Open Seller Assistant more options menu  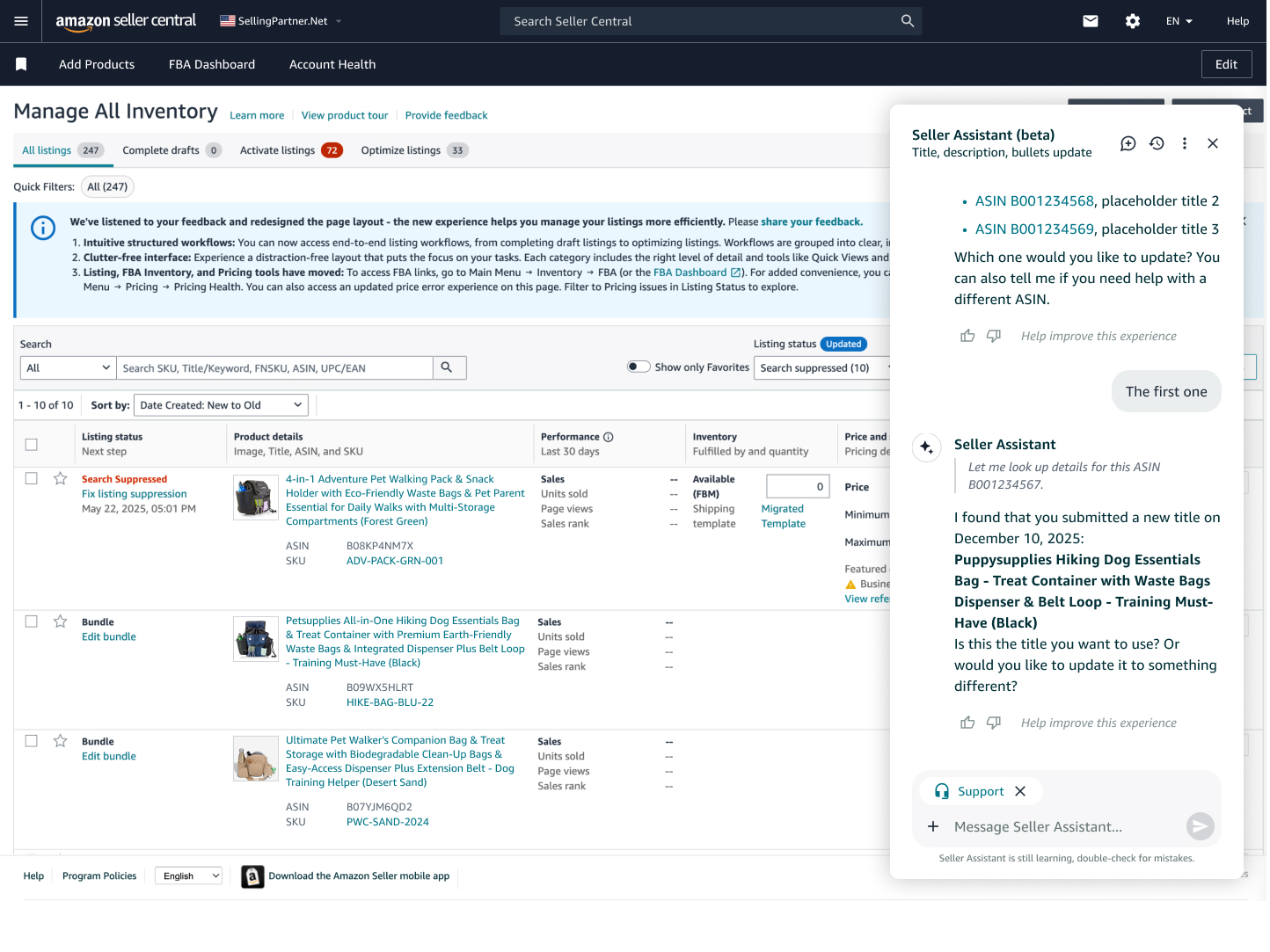coord(1185,143)
